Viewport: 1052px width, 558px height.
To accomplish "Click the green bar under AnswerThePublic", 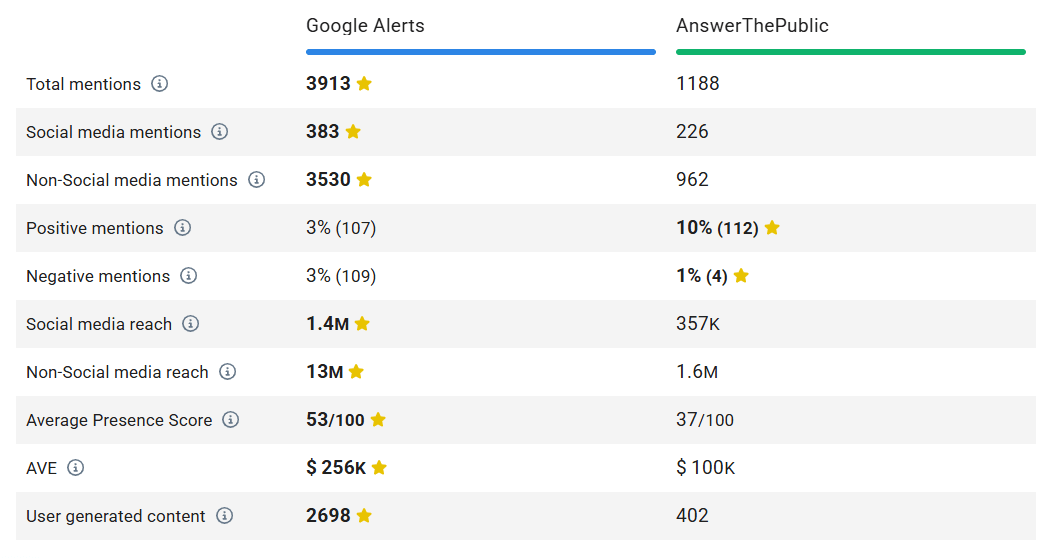I will (x=850, y=52).
